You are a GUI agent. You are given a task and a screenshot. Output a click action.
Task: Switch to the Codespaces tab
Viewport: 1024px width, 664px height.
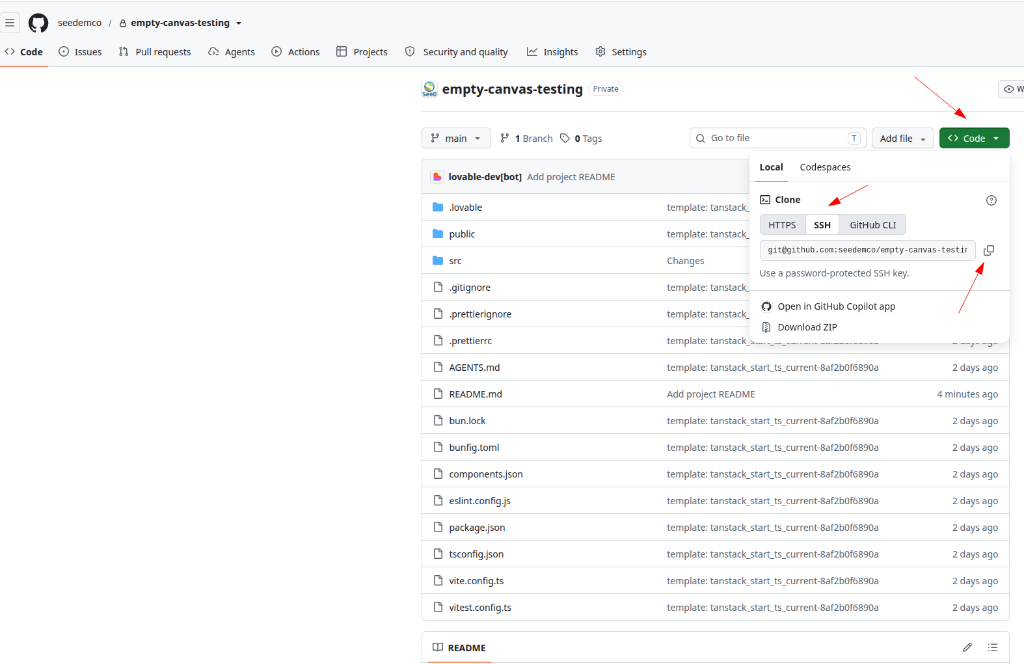[x=825, y=167]
